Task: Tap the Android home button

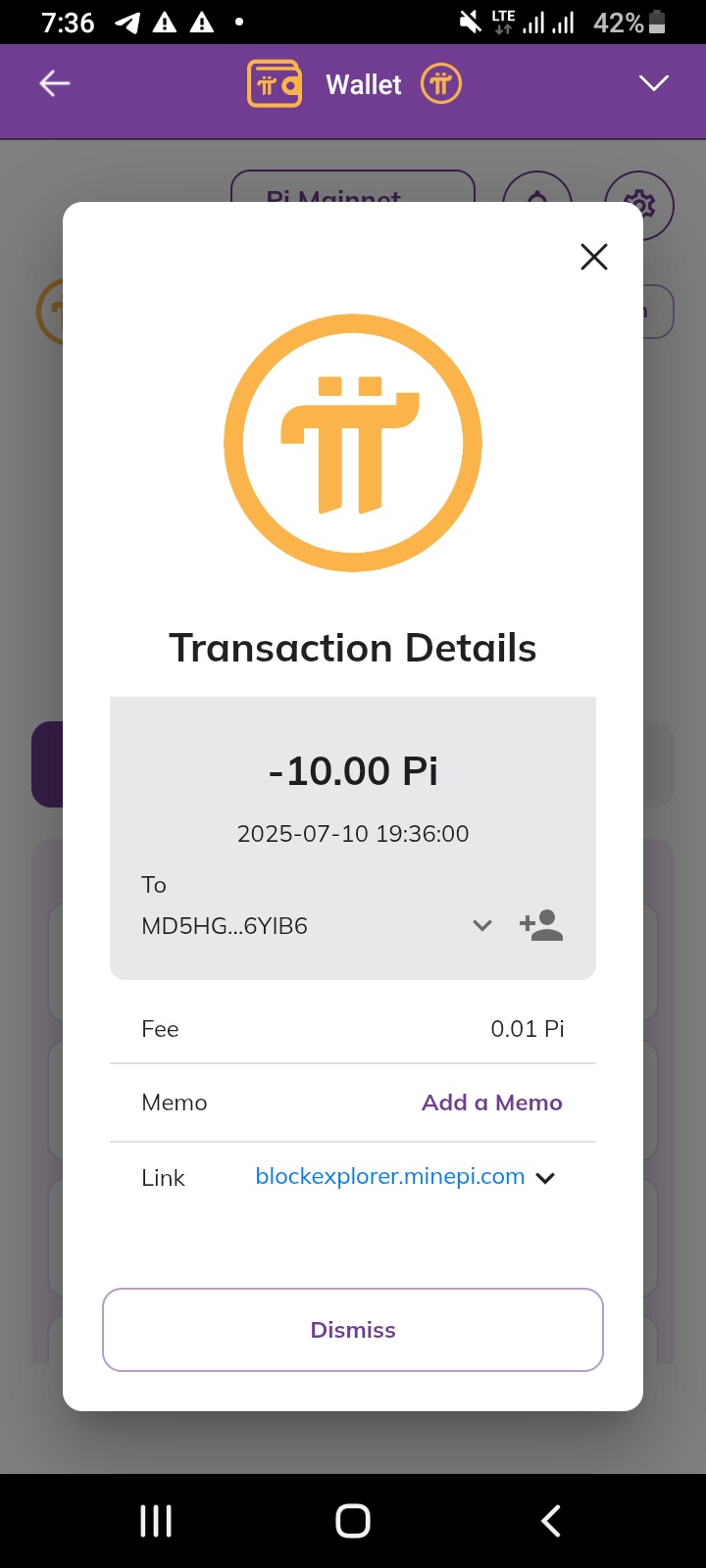Action: pos(353,1521)
